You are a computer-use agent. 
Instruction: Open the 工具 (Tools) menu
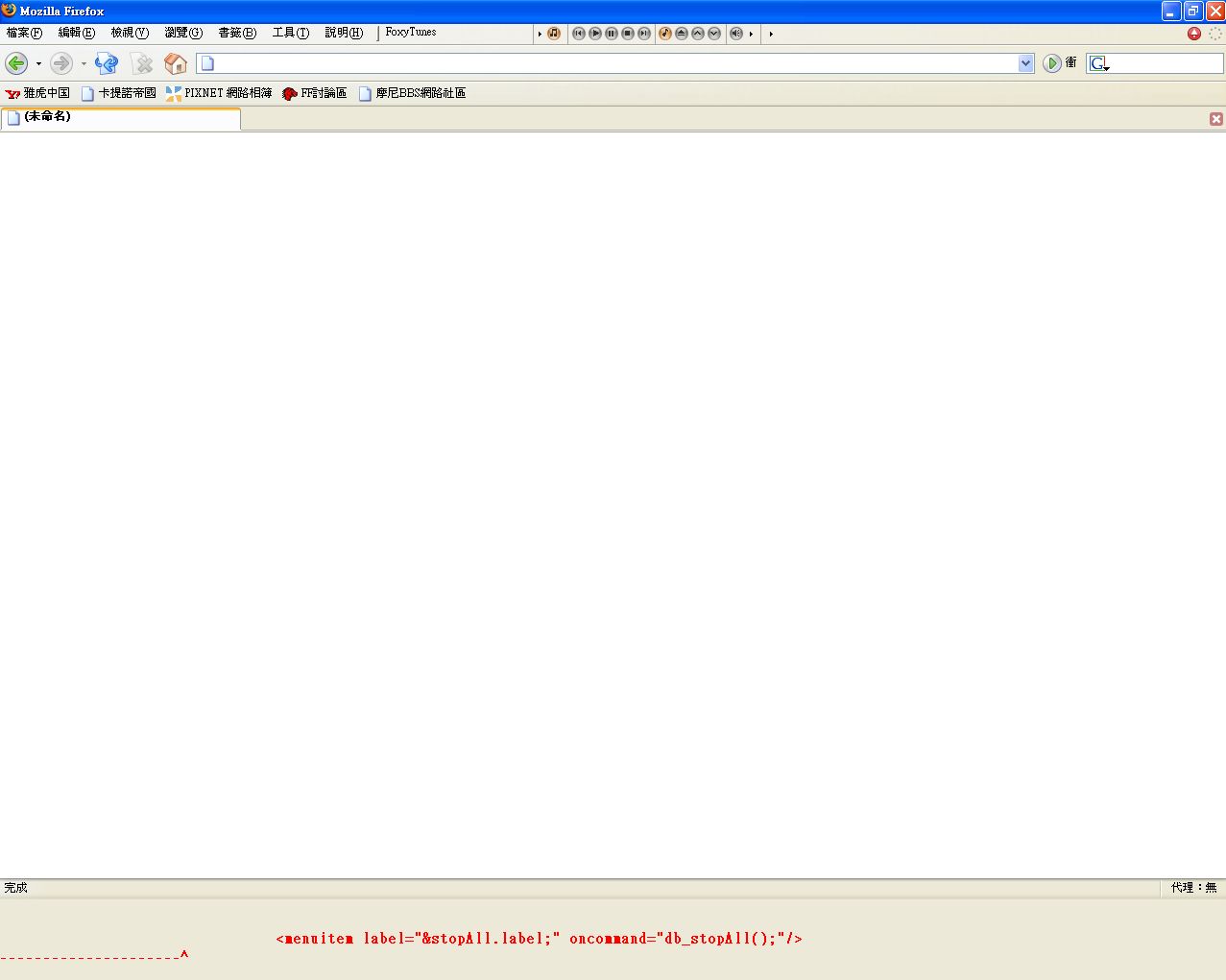(x=290, y=33)
